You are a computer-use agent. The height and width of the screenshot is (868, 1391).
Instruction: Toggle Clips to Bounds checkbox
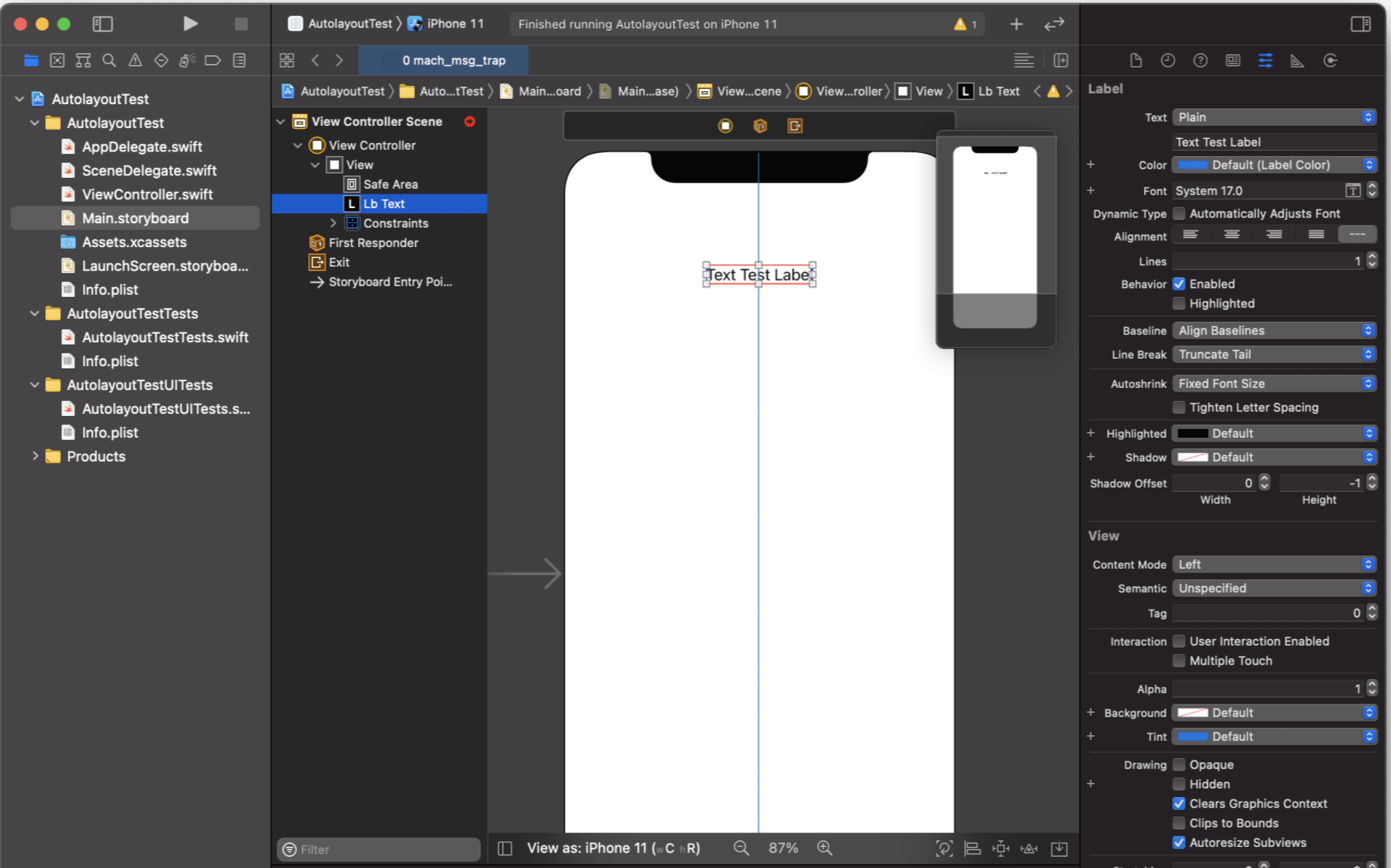click(x=1179, y=824)
